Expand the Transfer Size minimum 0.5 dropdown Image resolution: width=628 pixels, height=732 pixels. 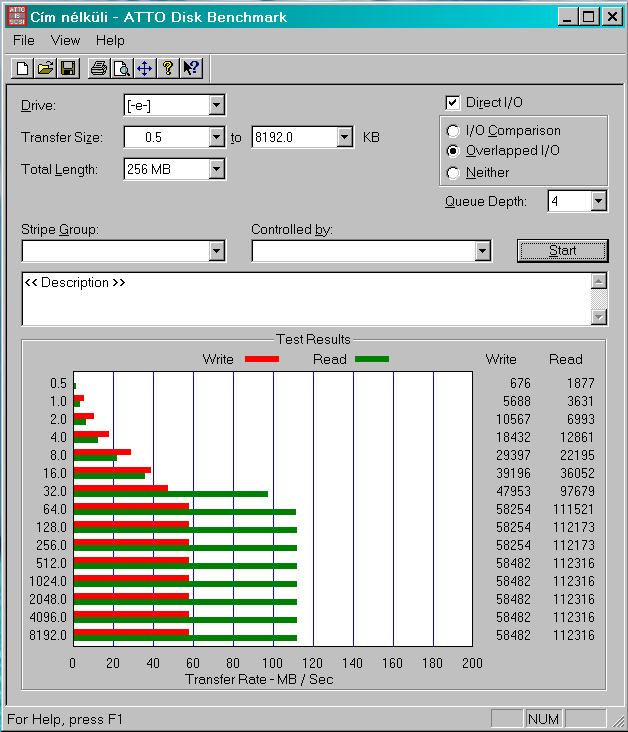click(x=216, y=137)
